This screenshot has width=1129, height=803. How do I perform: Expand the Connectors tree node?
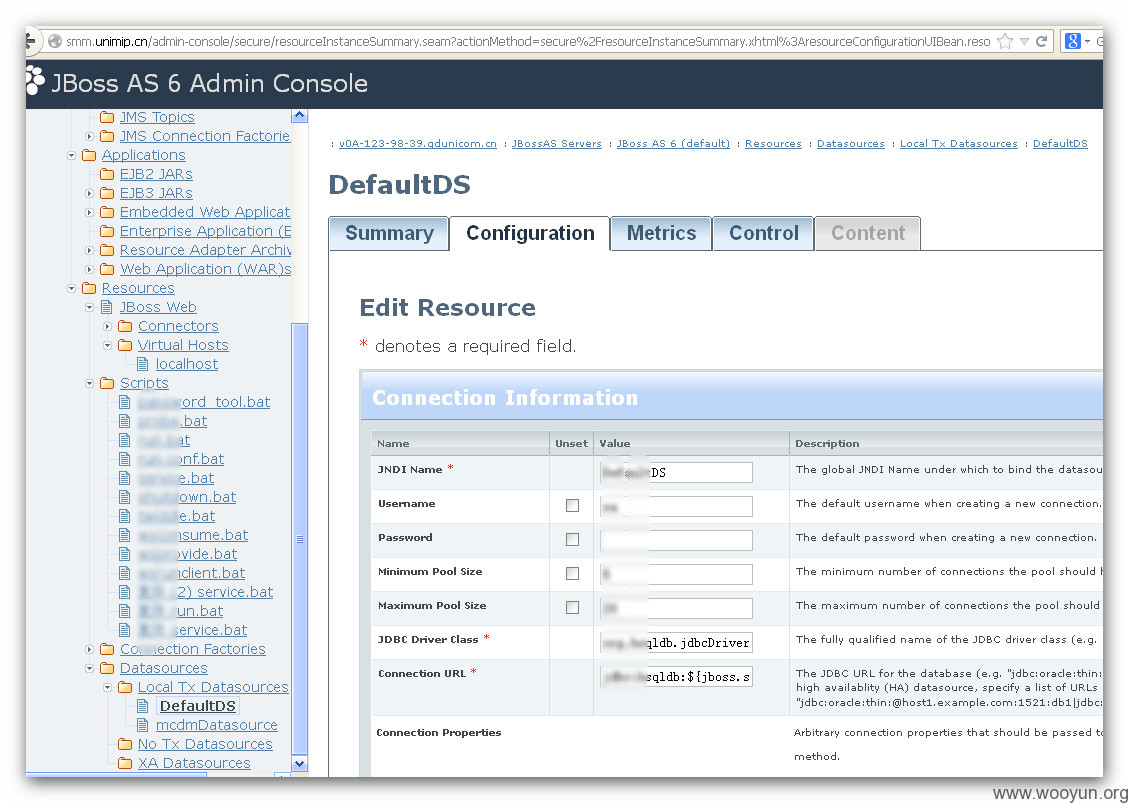coord(107,326)
